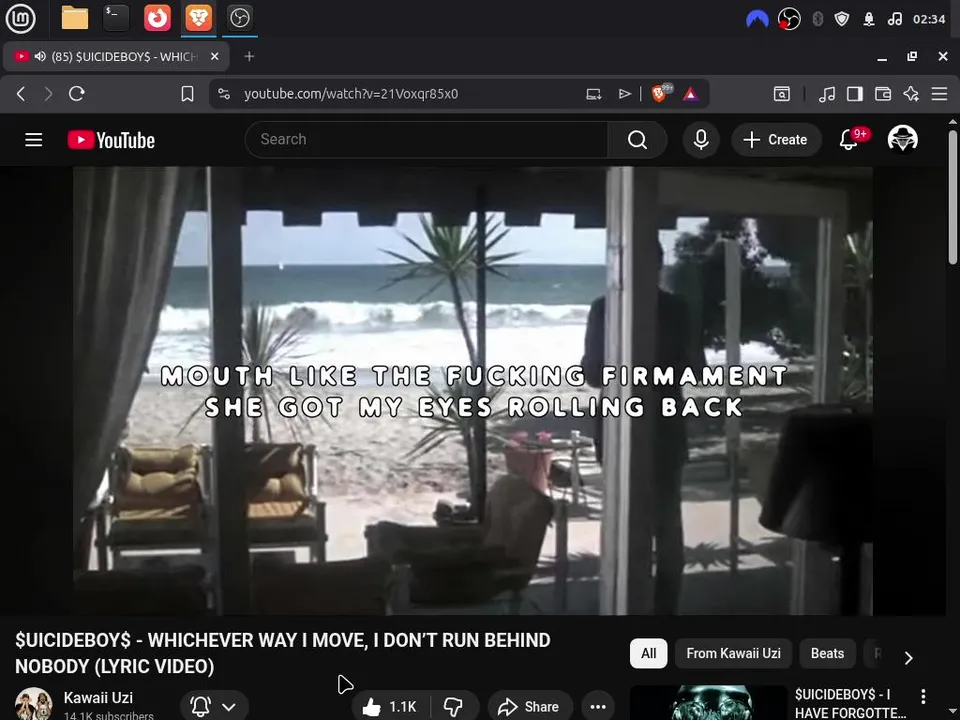Select the $UICIDEBOY$ YouTube browser tab
Screen dimensions: 960x720
[x=116, y=56]
